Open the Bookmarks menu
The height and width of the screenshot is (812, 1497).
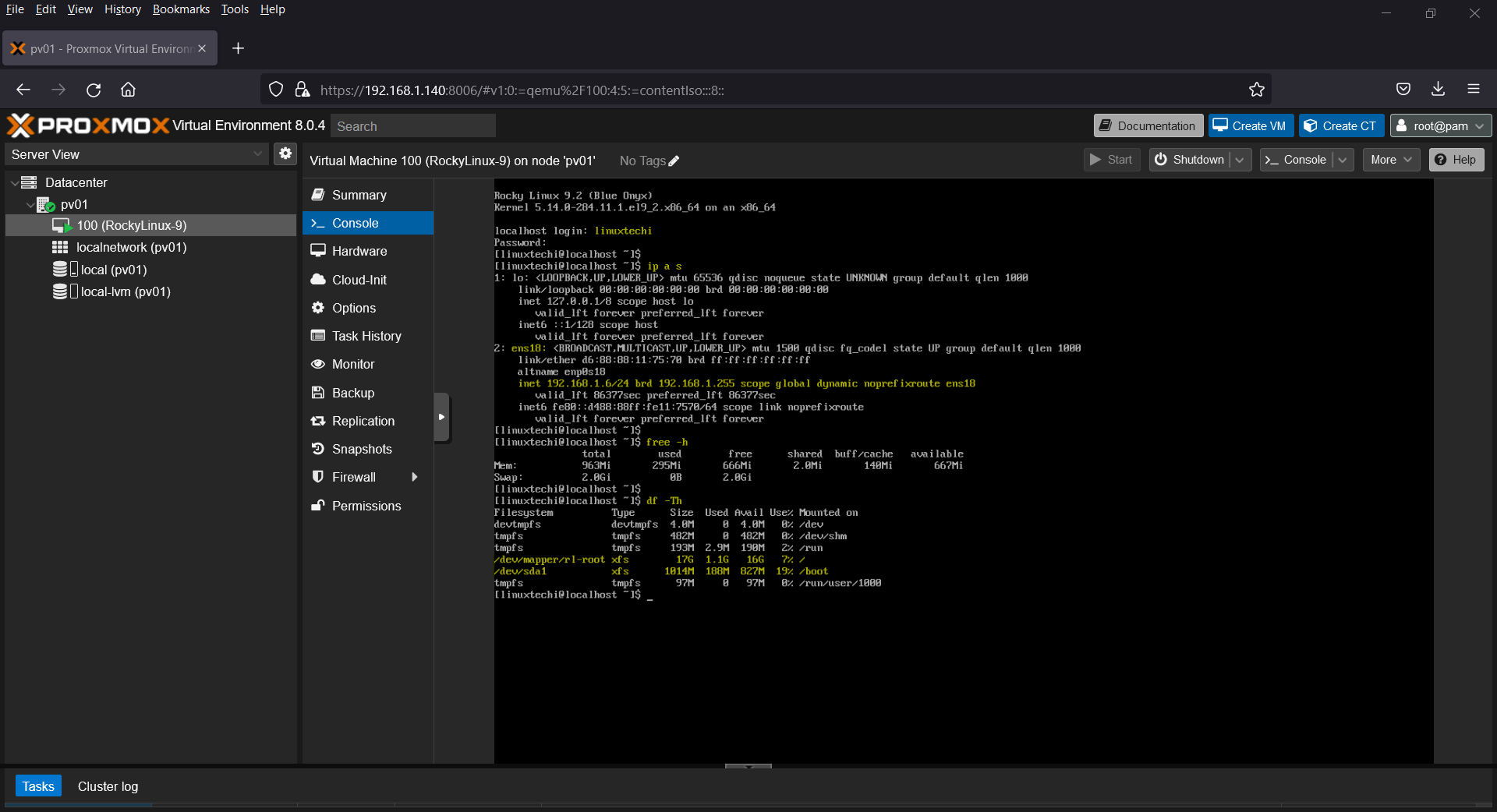181,9
